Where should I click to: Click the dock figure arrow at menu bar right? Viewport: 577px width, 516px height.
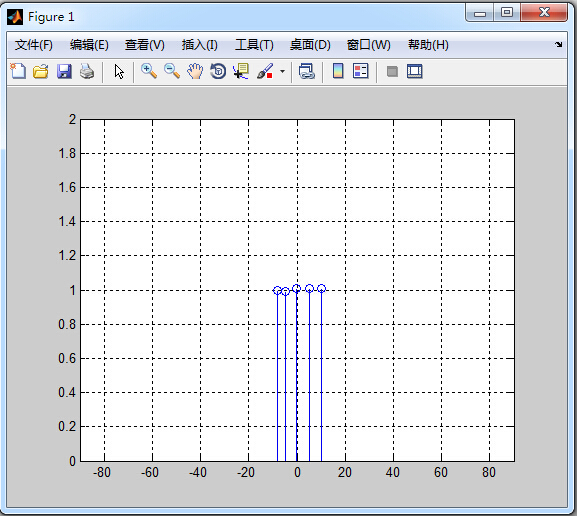click(559, 45)
